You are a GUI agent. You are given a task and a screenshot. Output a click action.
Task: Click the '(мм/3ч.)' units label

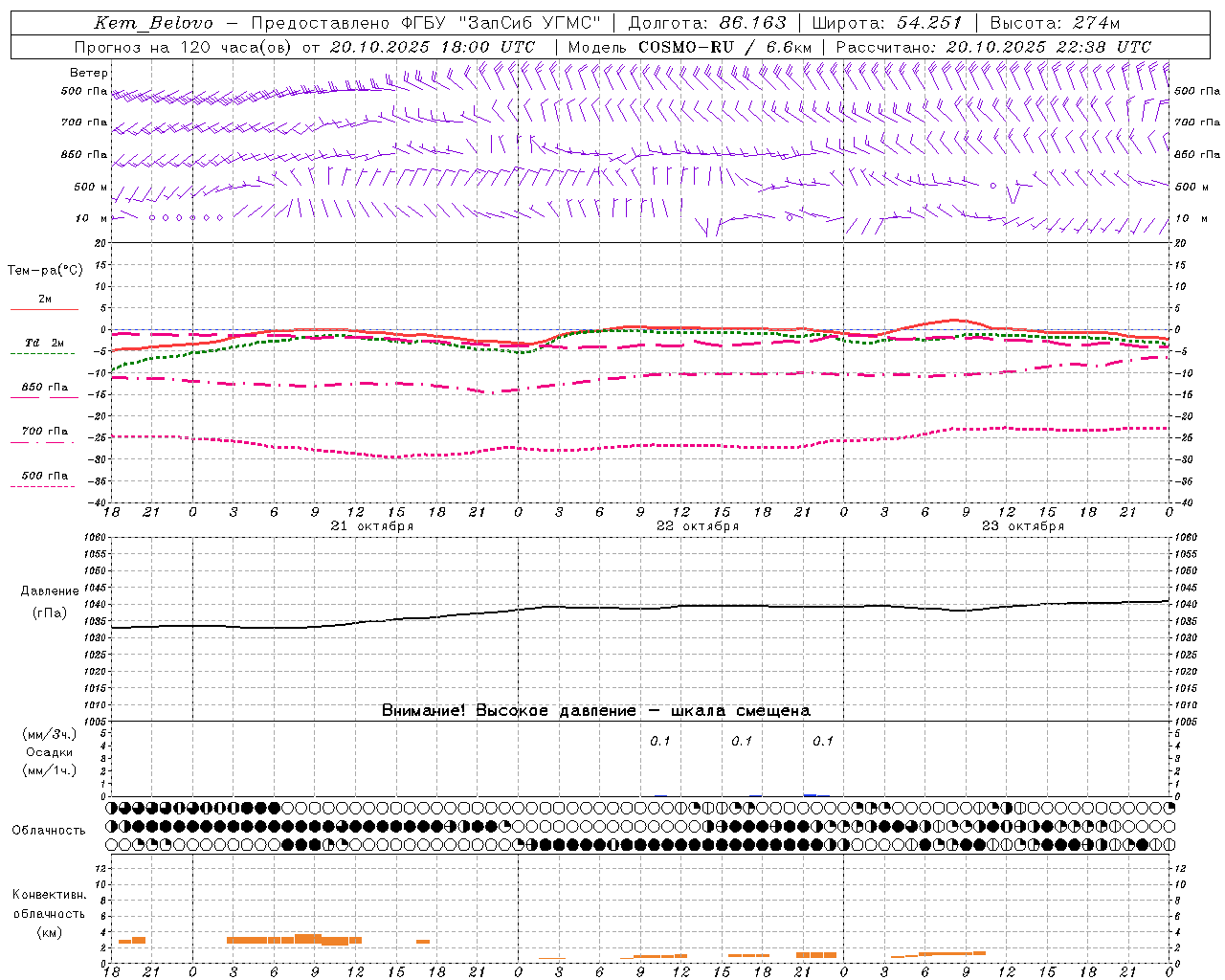tap(50, 735)
